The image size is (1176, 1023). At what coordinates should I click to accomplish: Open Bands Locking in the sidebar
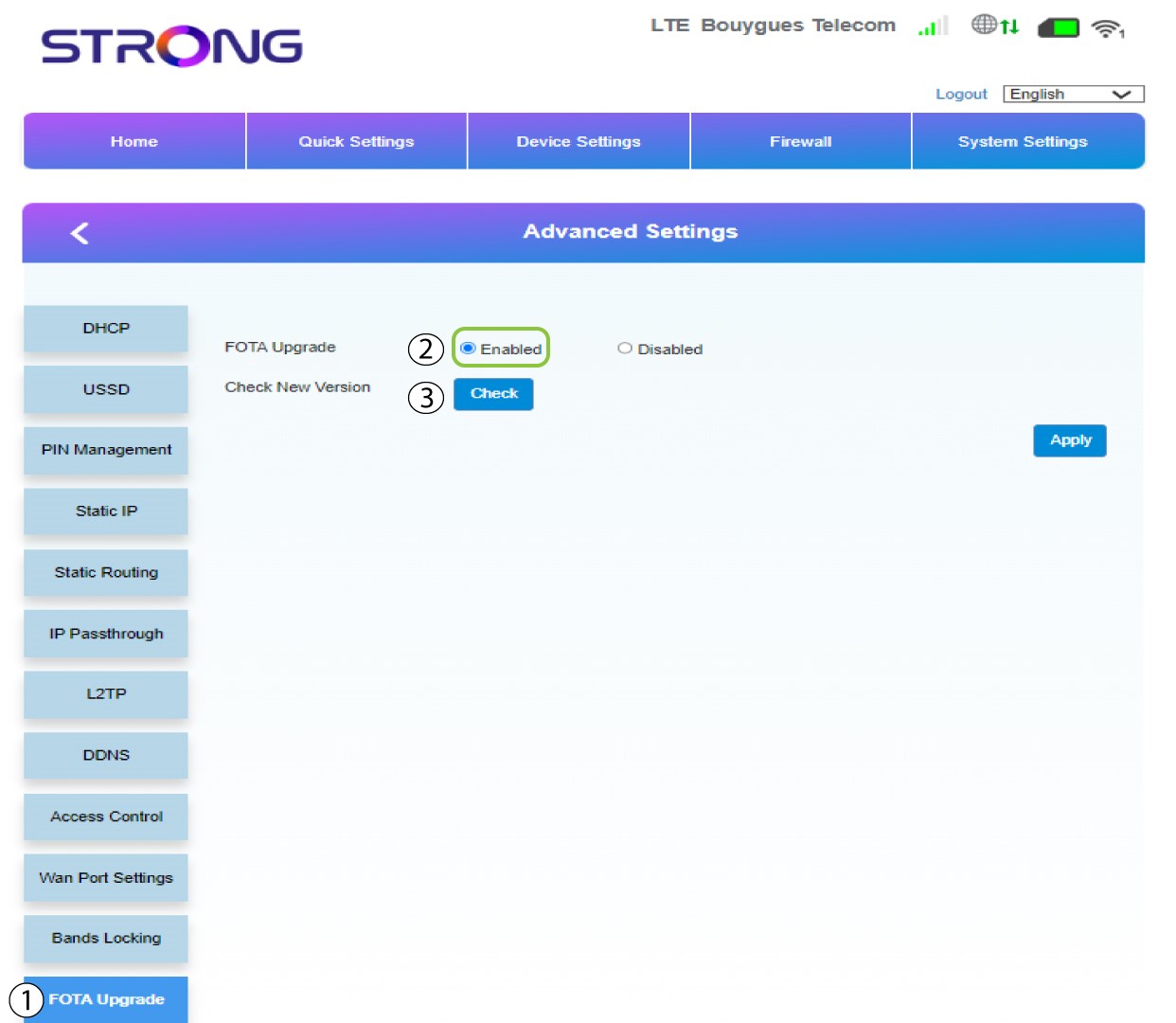coord(106,939)
